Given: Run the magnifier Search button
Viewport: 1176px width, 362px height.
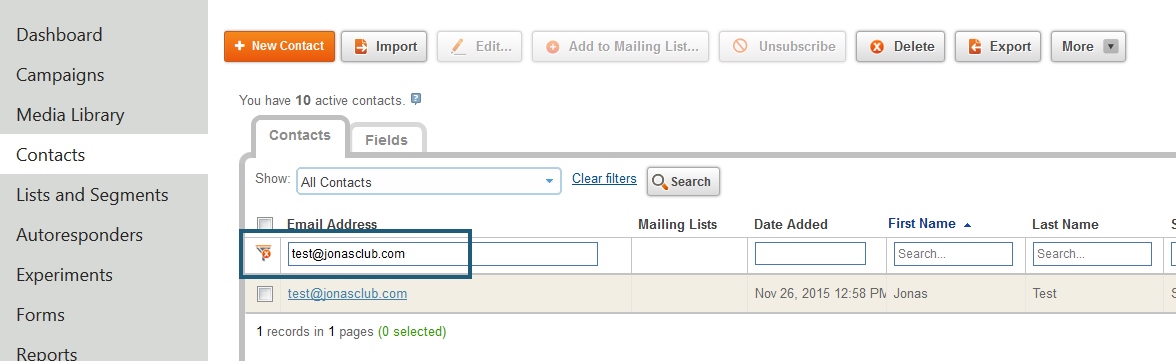Looking at the screenshot, I should coord(682,181).
